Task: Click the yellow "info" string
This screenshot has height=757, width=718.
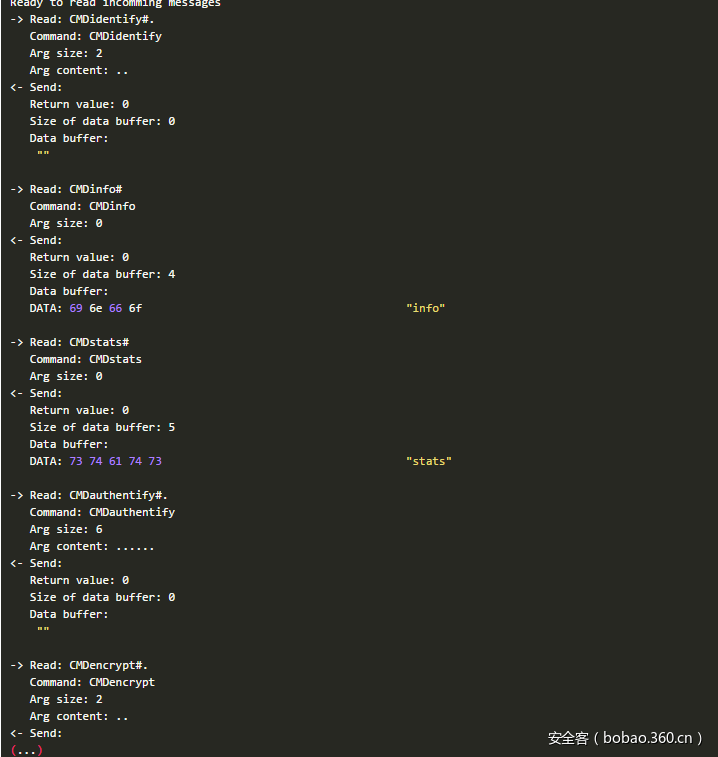Action: point(425,308)
